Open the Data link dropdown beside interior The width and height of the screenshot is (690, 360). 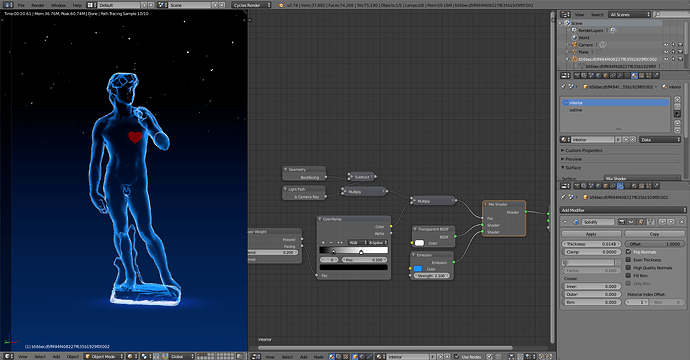coord(660,140)
